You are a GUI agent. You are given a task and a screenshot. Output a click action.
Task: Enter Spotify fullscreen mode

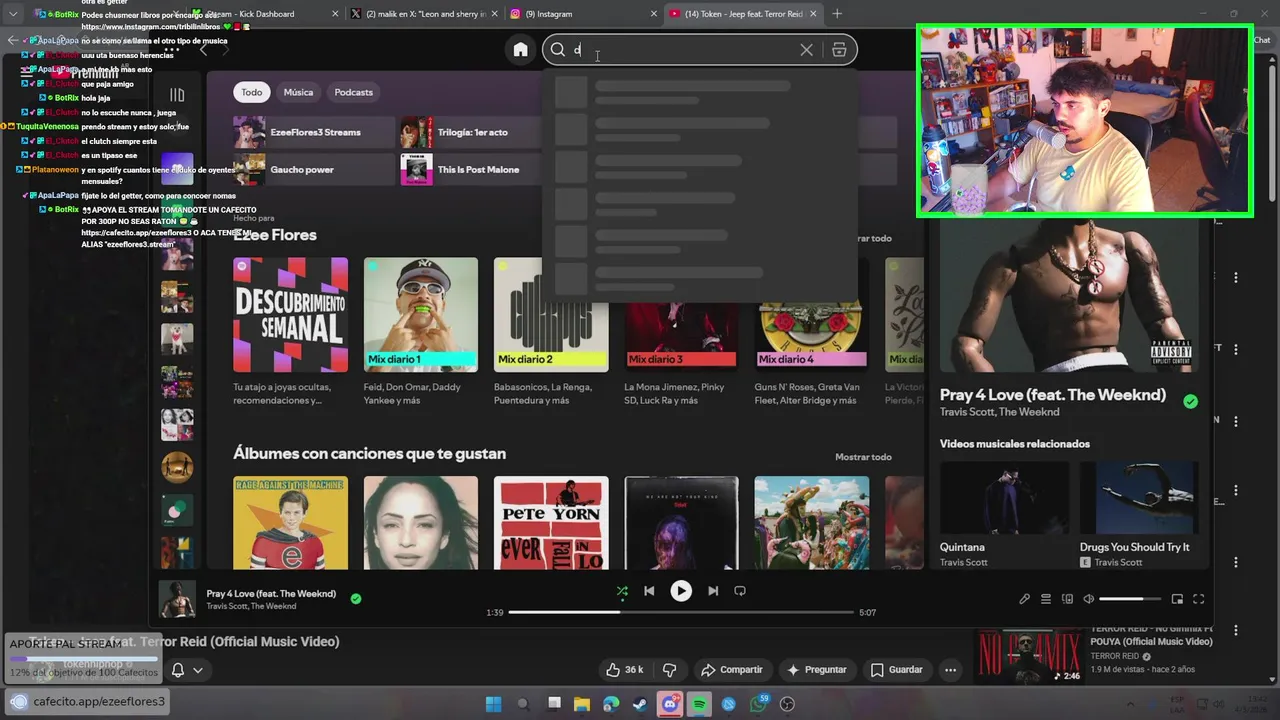(x=1198, y=599)
